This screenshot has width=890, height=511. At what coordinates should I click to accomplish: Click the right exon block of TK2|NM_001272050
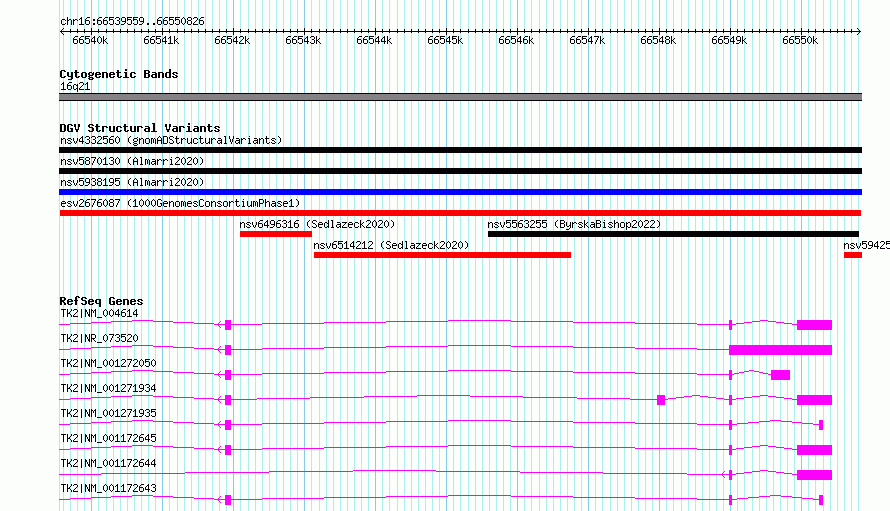(780, 375)
